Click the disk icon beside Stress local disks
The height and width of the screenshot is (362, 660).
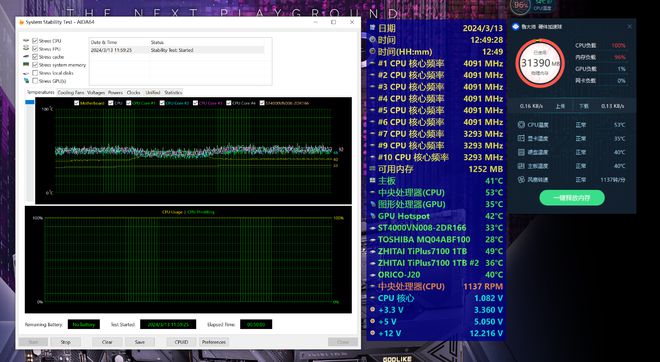26,73
